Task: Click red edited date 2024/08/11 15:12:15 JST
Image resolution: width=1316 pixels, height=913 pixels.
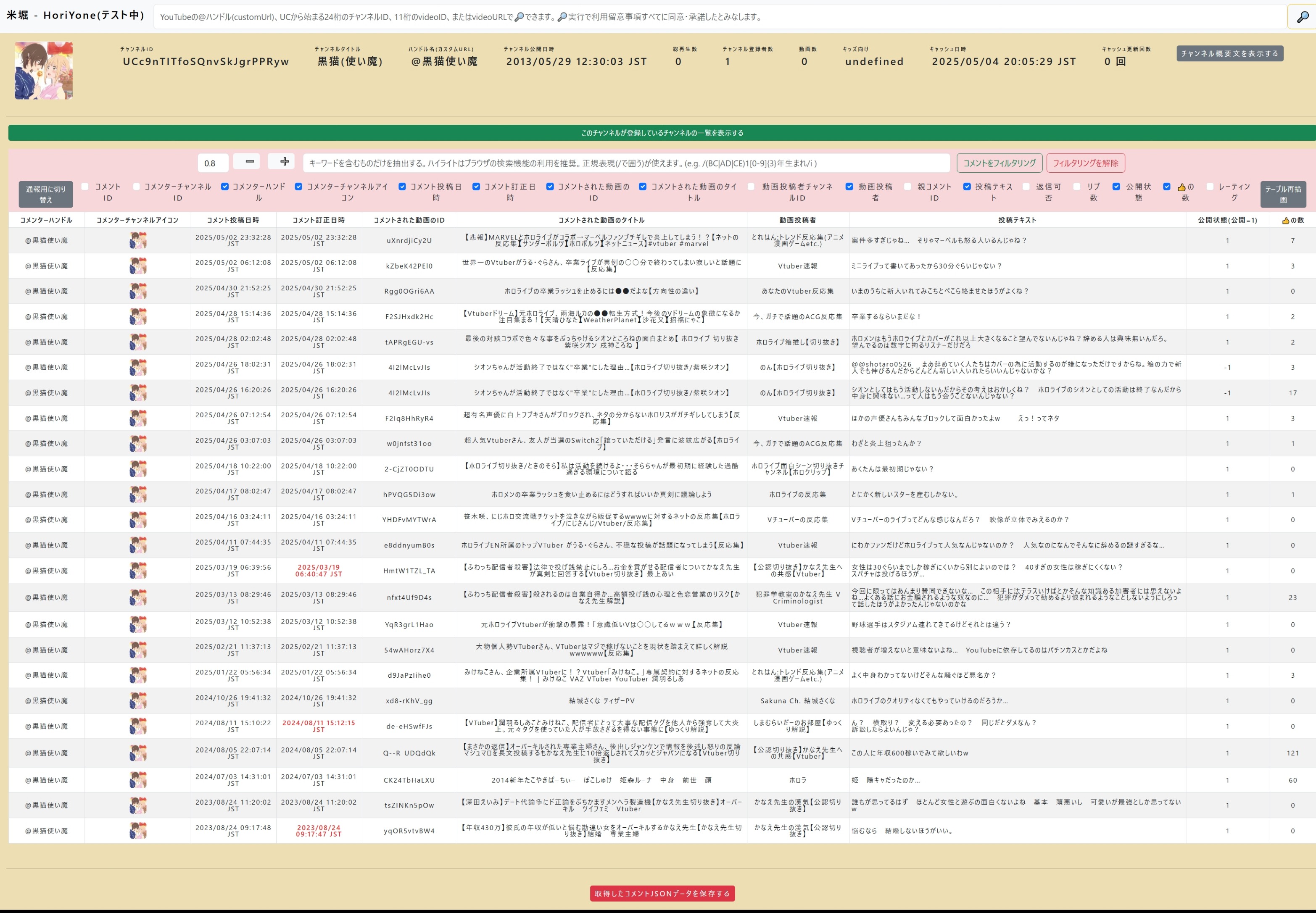Action: click(x=319, y=726)
